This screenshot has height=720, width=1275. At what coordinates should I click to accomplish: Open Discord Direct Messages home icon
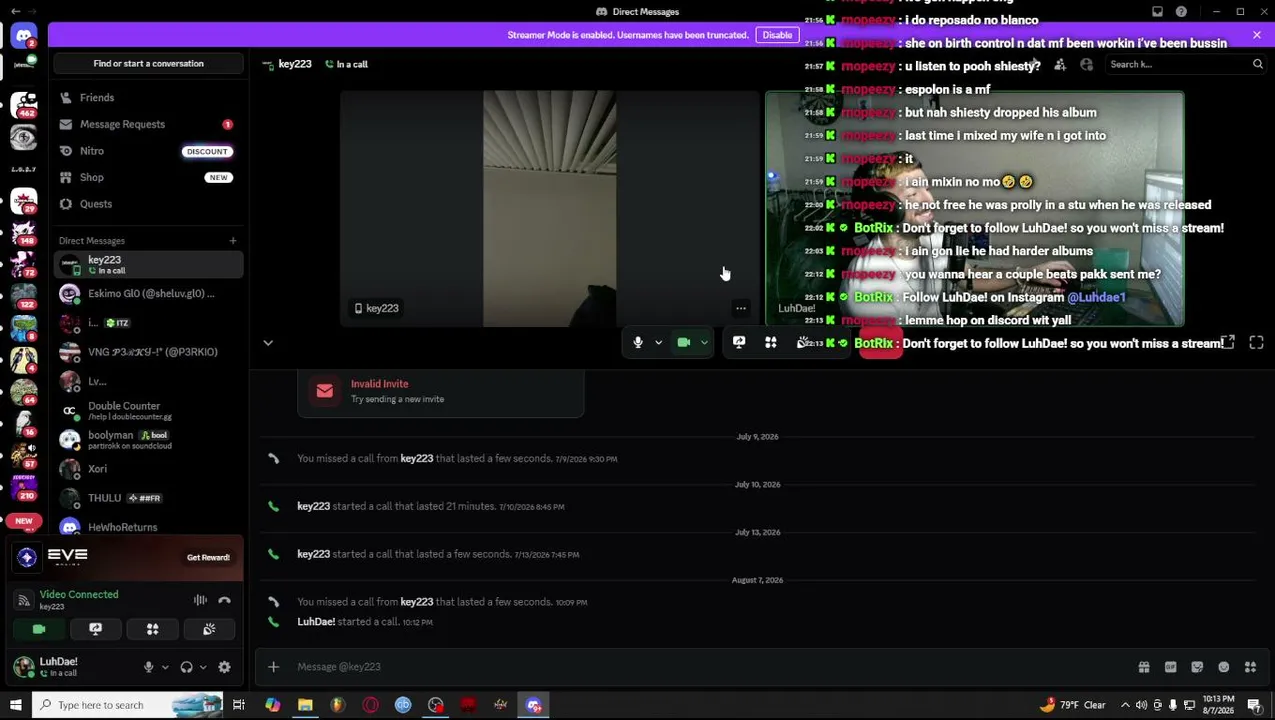pyautogui.click(x=23, y=36)
